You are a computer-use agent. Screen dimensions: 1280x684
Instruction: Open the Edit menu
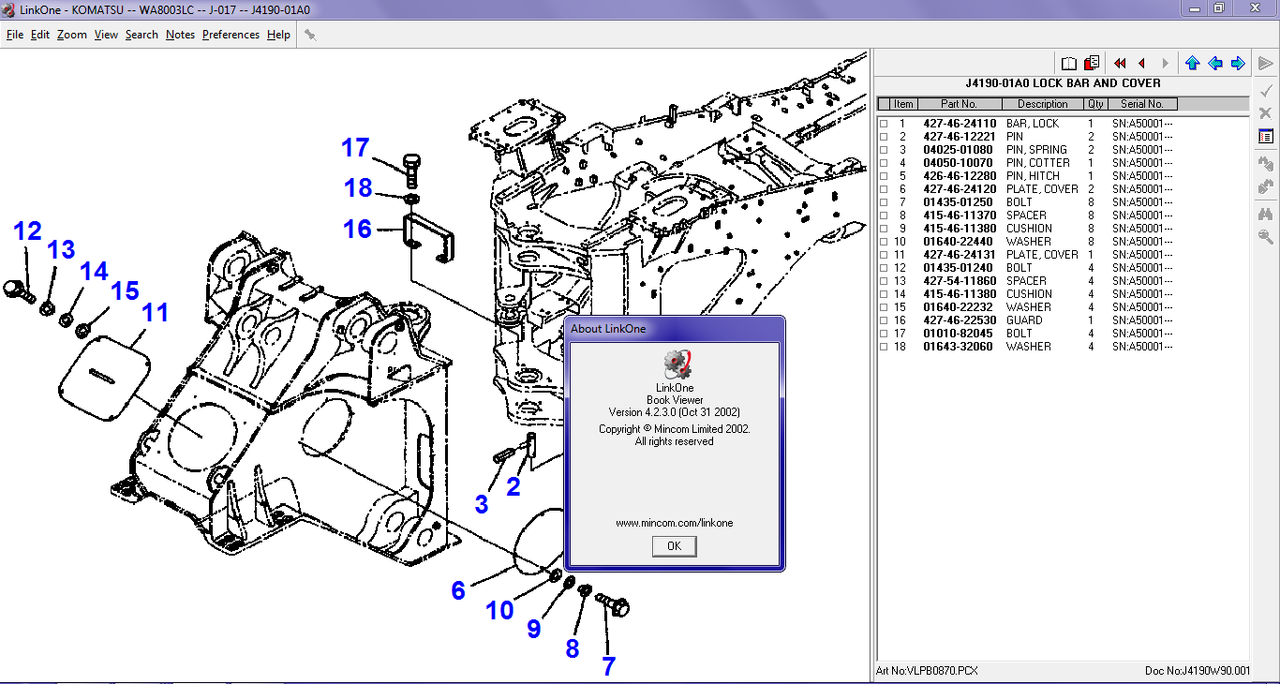point(40,34)
